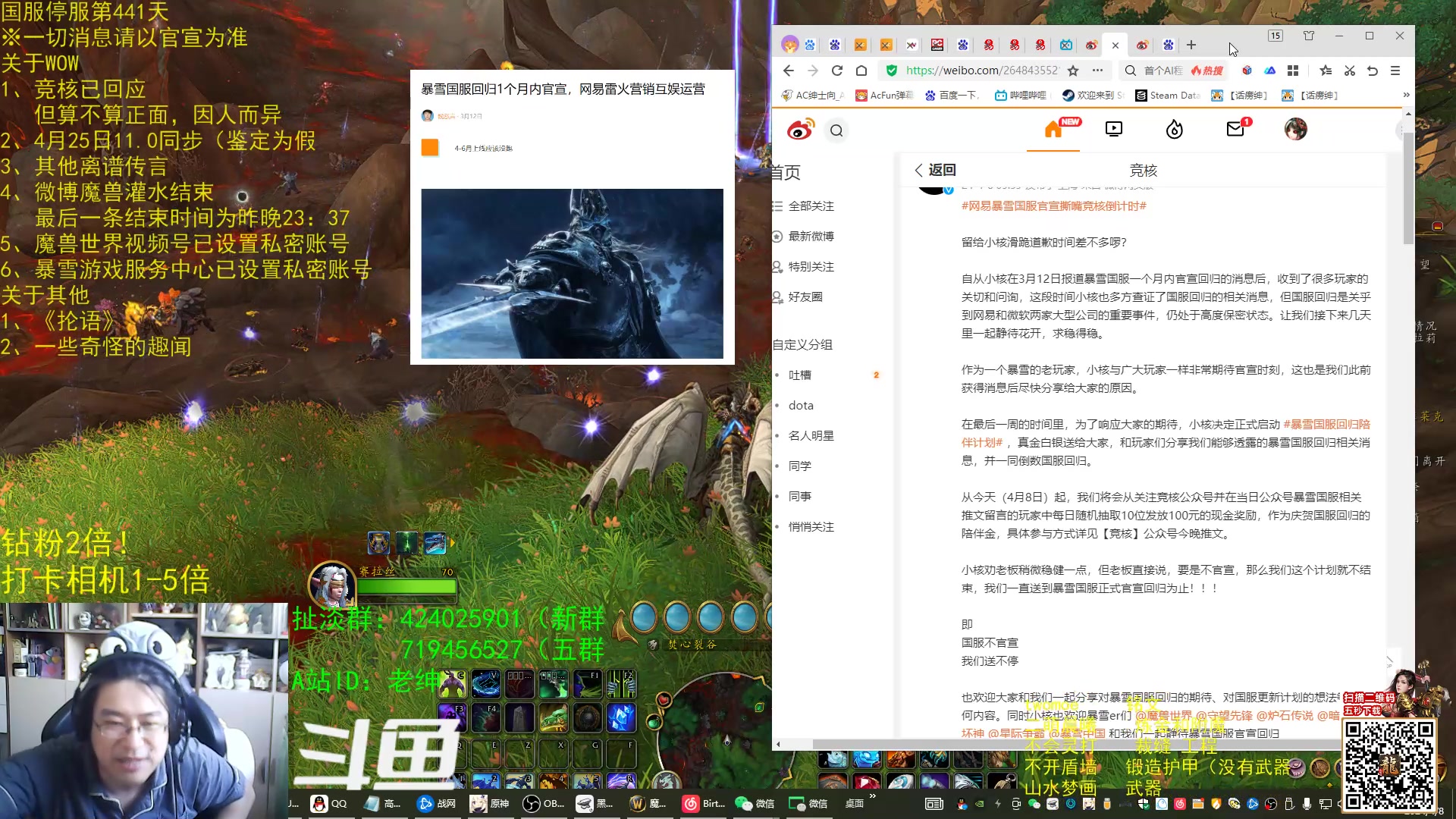Reload the Weibo page
Viewport: 1456px width, 819px height.
837,71
